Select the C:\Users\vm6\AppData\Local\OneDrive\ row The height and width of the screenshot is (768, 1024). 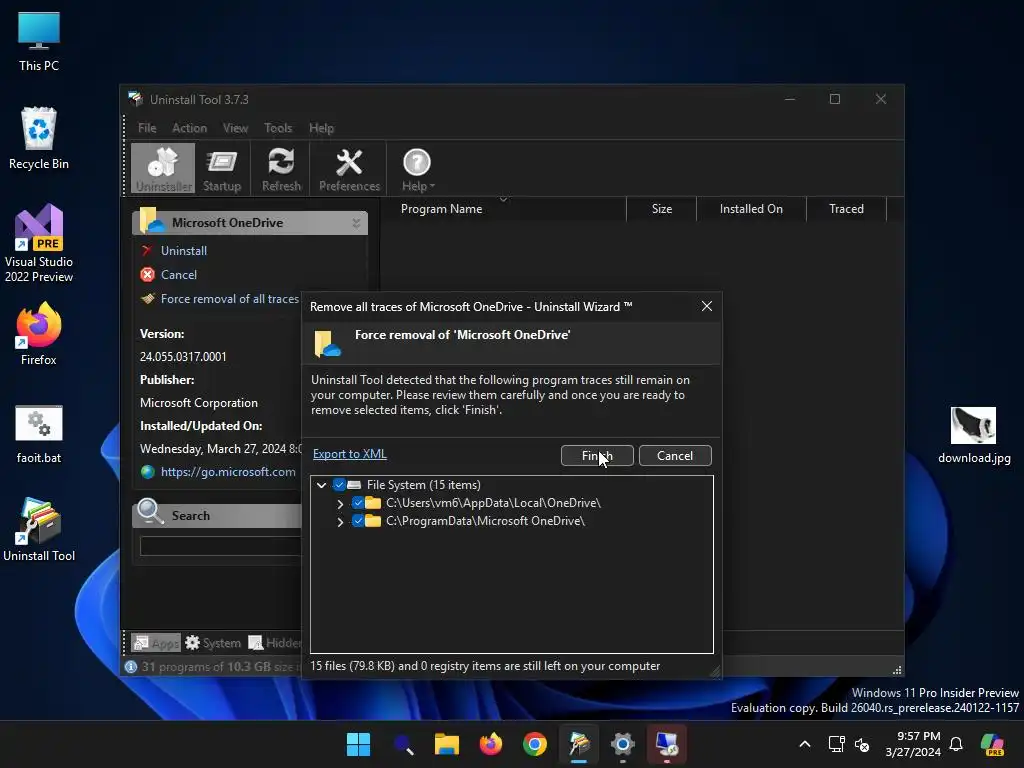click(493, 503)
